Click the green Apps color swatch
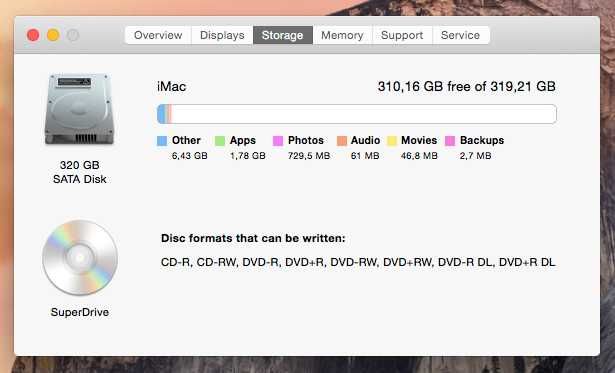The width and height of the screenshot is (615, 373). pyautogui.click(x=220, y=141)
